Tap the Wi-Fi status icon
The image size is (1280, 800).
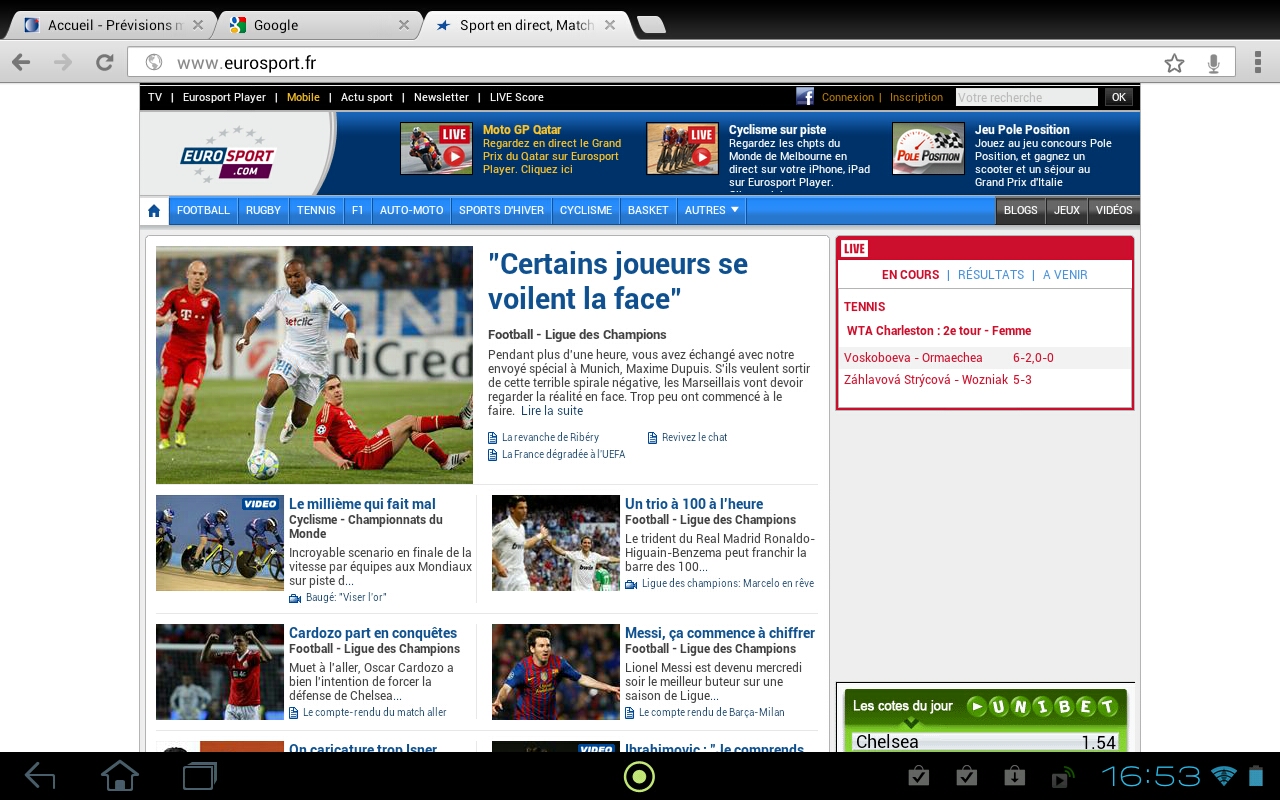pyautogui.click(x=1223, y=776)
